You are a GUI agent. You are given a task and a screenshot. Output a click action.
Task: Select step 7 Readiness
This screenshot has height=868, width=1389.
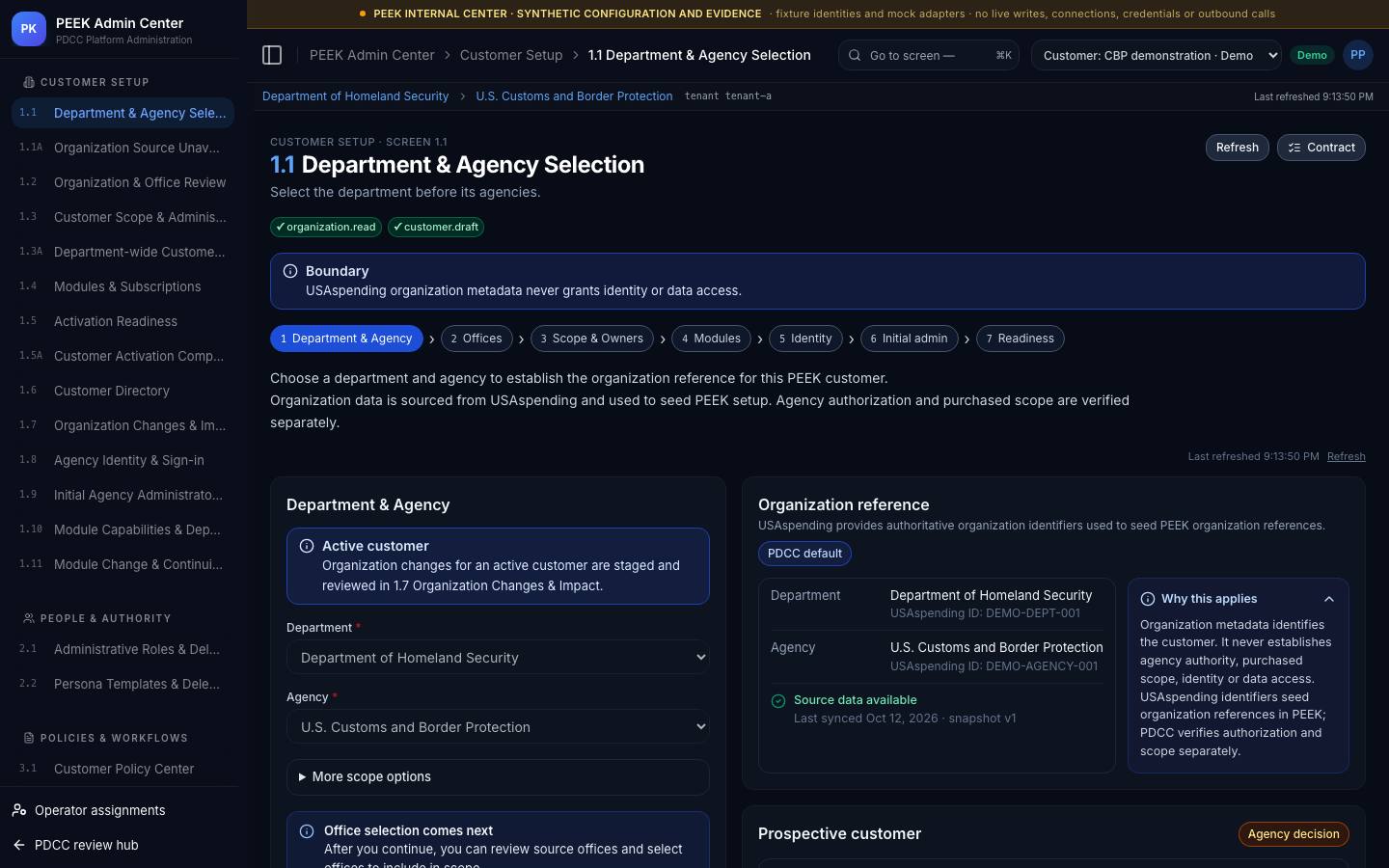pos(1020,339)
